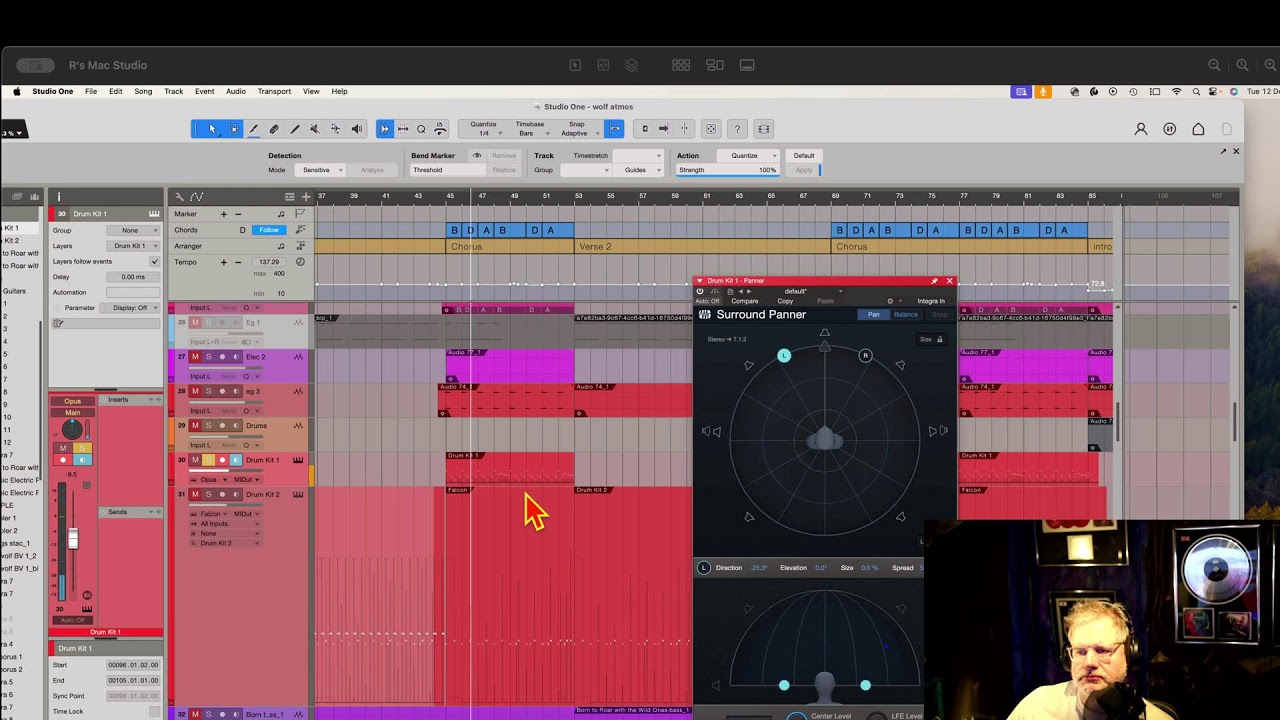
Task: Open the help question mark button
Action: point(737,129)
